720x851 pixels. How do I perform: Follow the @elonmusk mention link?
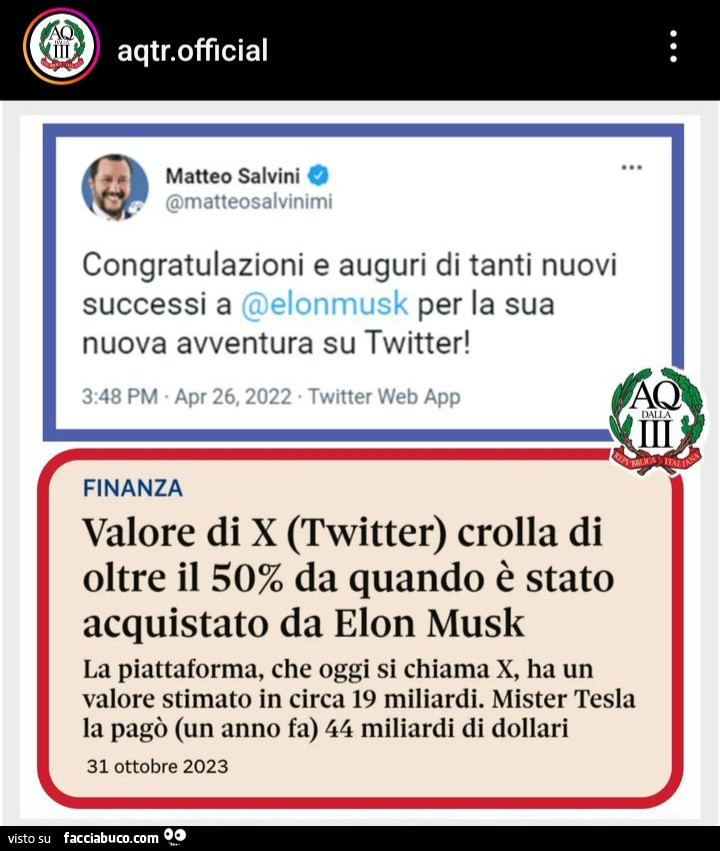click(x=324, y=303)
